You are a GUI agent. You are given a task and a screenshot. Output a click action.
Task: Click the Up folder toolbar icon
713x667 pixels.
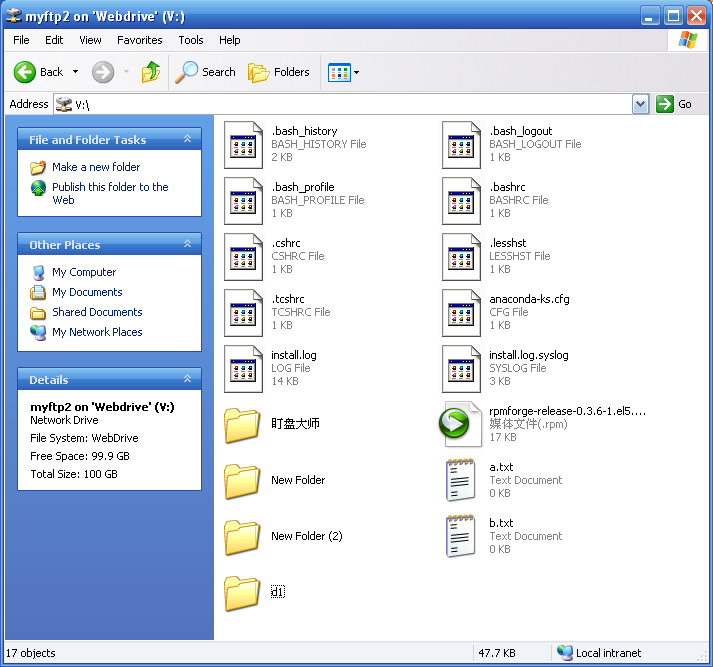(151, 72)
